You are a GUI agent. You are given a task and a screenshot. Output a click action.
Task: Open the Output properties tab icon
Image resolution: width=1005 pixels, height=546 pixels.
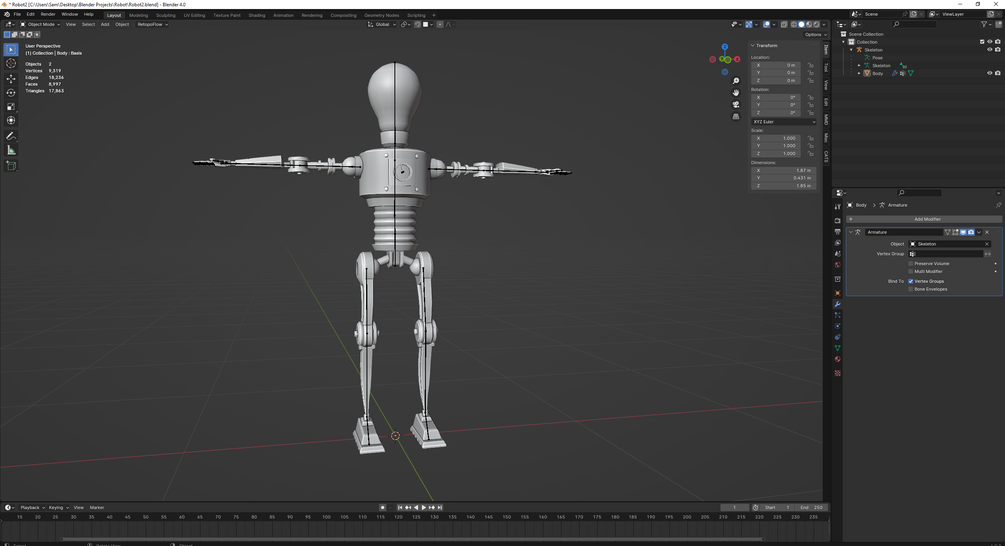coord(838,231)
